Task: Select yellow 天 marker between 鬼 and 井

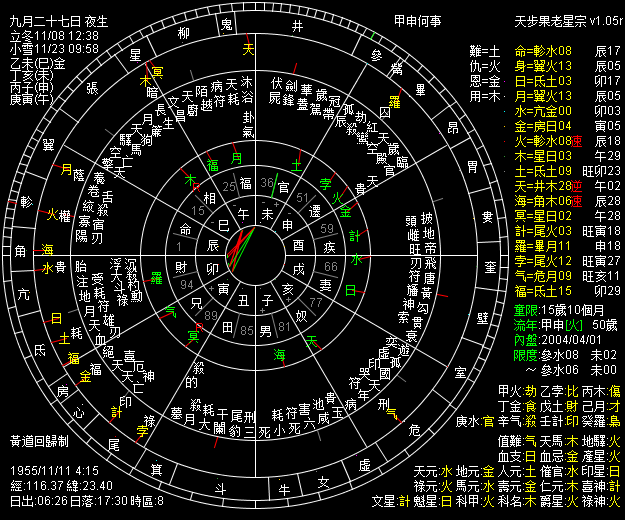Action: tap(248, 48)
